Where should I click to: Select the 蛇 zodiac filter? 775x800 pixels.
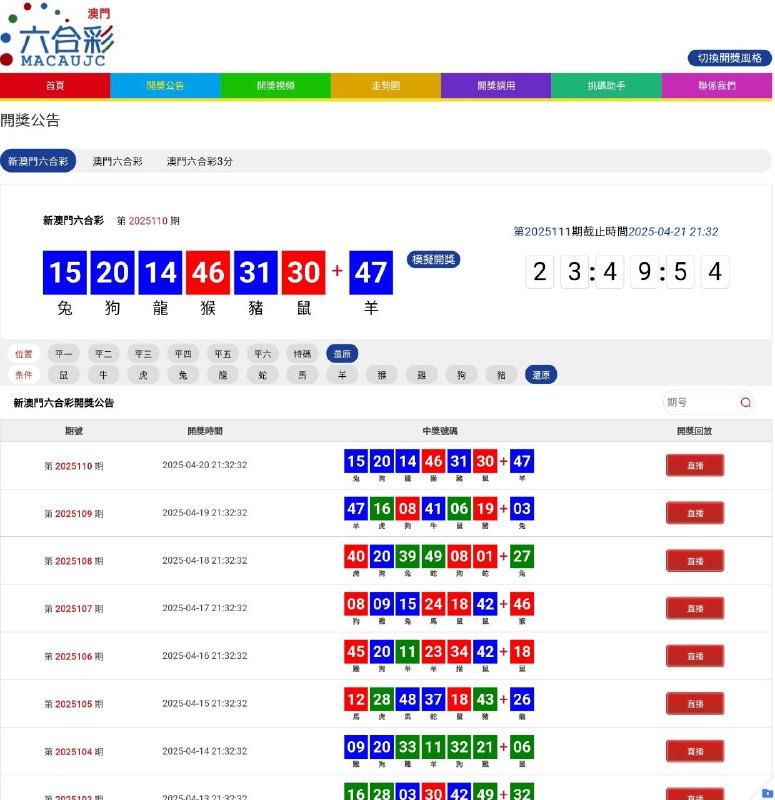coord(262,375)
